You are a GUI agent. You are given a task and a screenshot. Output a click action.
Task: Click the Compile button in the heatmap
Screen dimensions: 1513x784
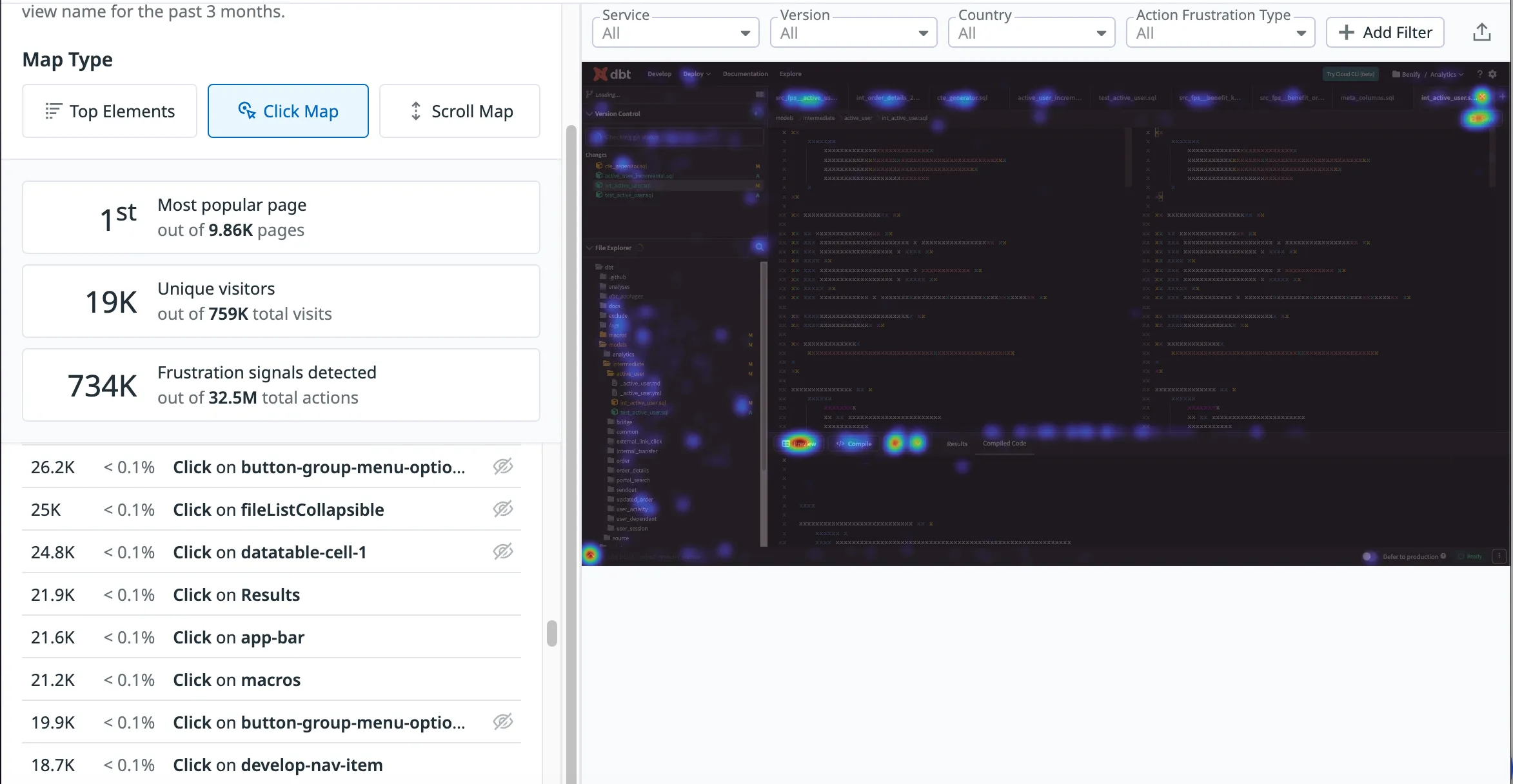pos(853,444)
